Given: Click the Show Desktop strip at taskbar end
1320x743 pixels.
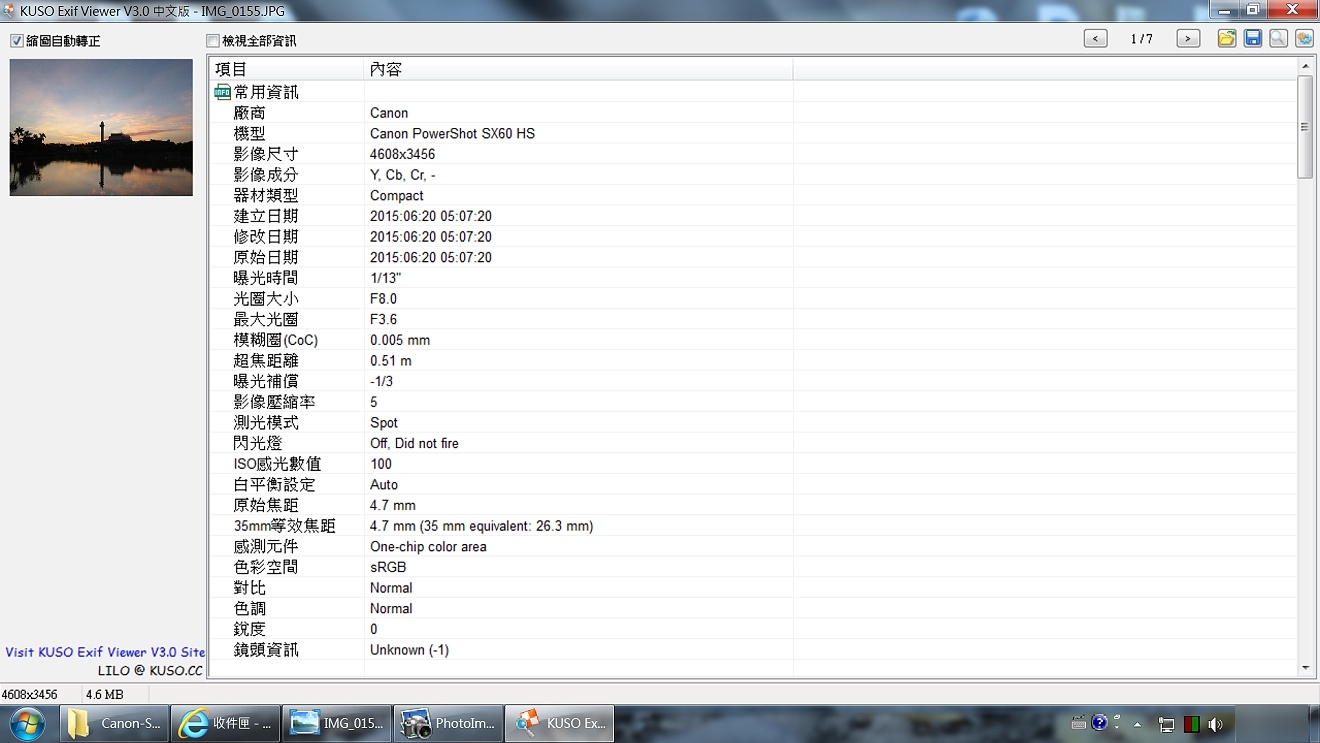Looking at the screenshot, I should (1313, 724).
